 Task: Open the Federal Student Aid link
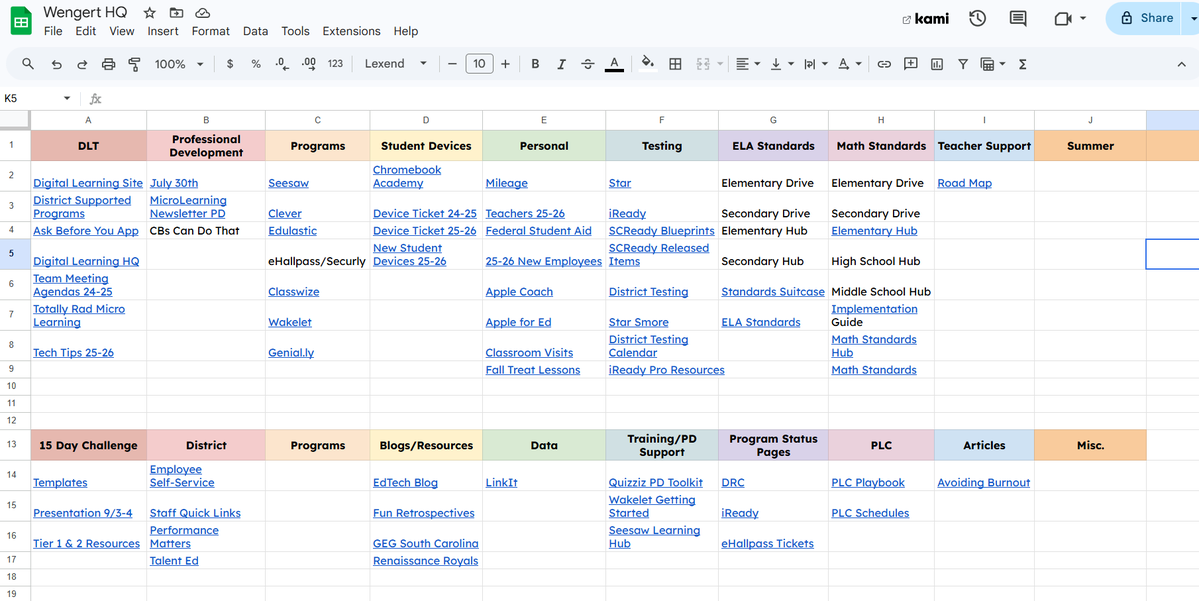(x=538, y=231)
